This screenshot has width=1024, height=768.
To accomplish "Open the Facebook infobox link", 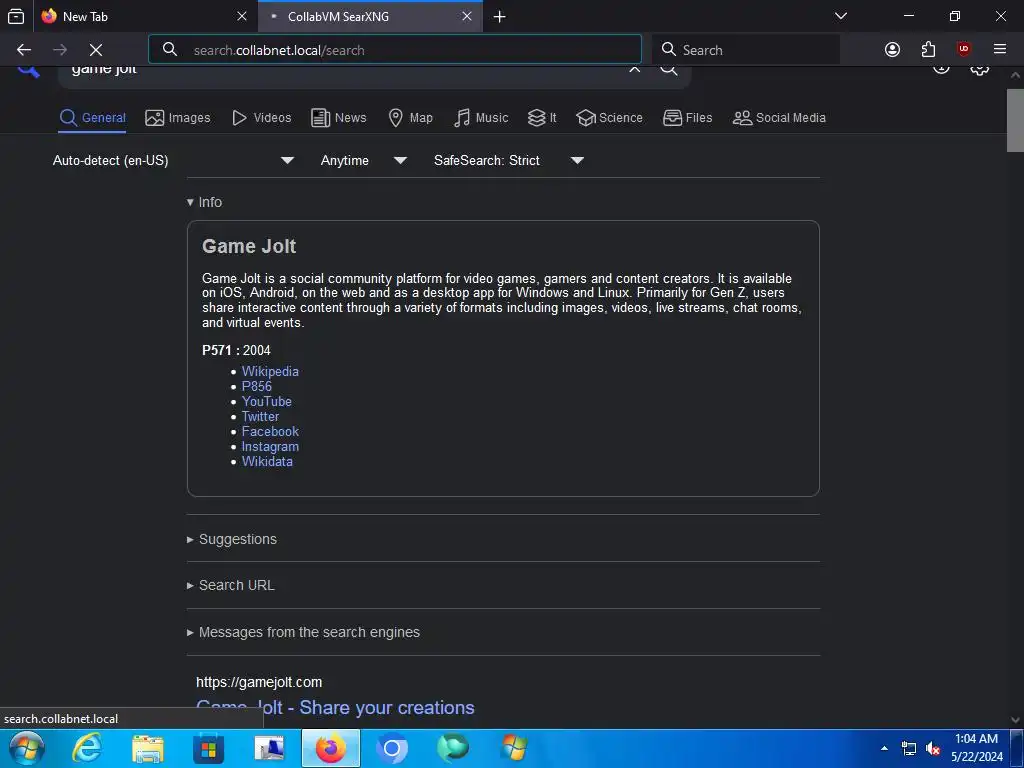I will click(x=270, y=431).
